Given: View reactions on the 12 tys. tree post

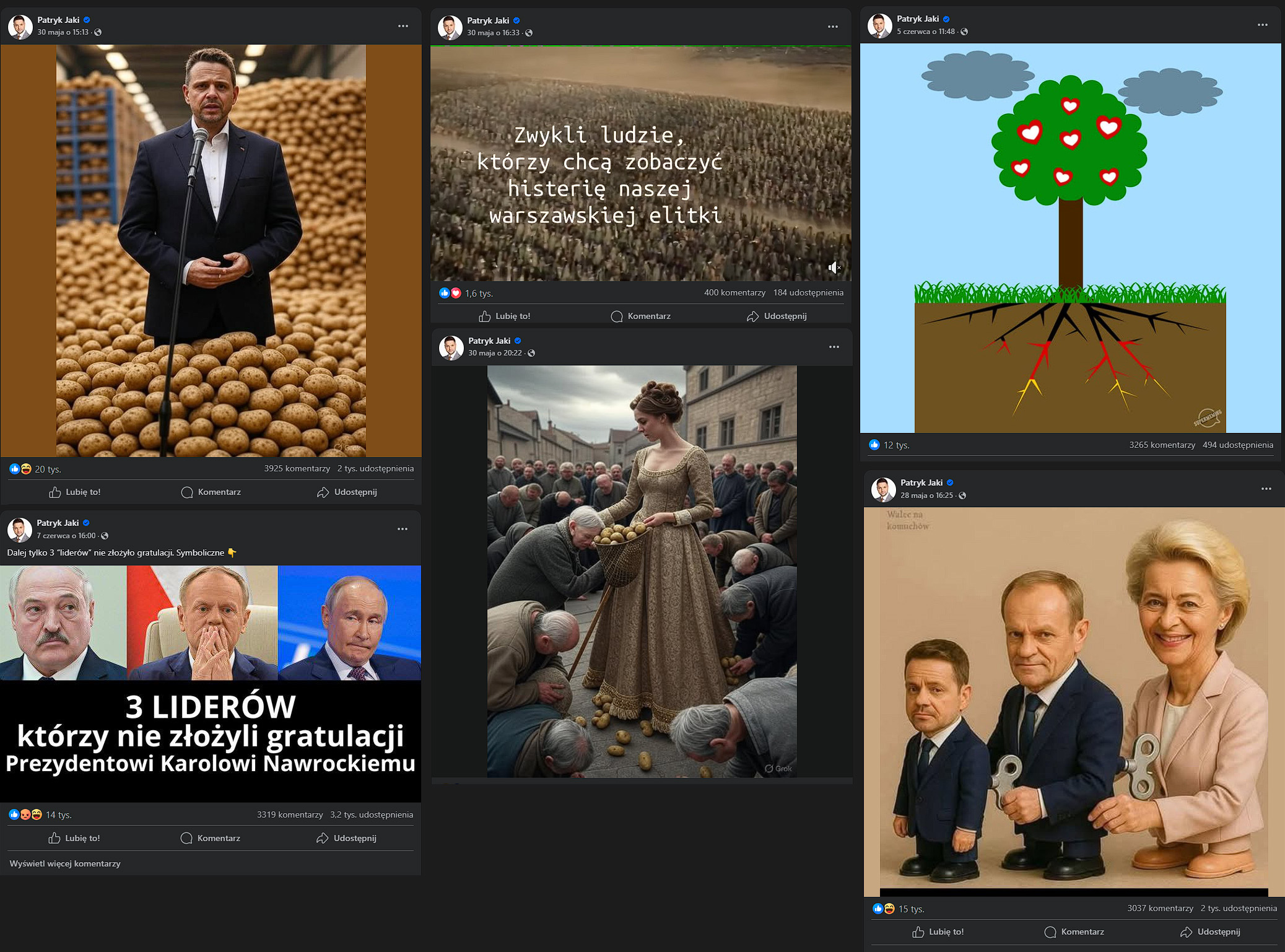Looking at the screenshot, I should tap(889, 445).
